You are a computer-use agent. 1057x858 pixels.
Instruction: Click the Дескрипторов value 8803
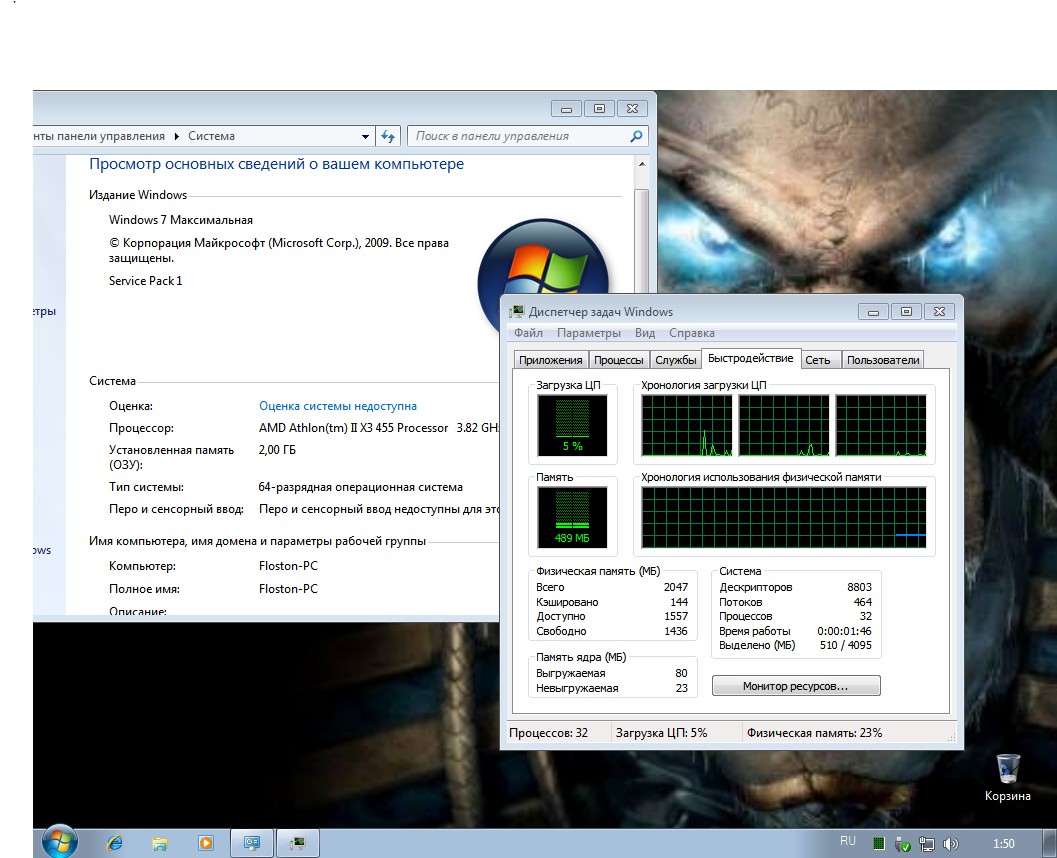pyautogui.click(x=859, y=587)
